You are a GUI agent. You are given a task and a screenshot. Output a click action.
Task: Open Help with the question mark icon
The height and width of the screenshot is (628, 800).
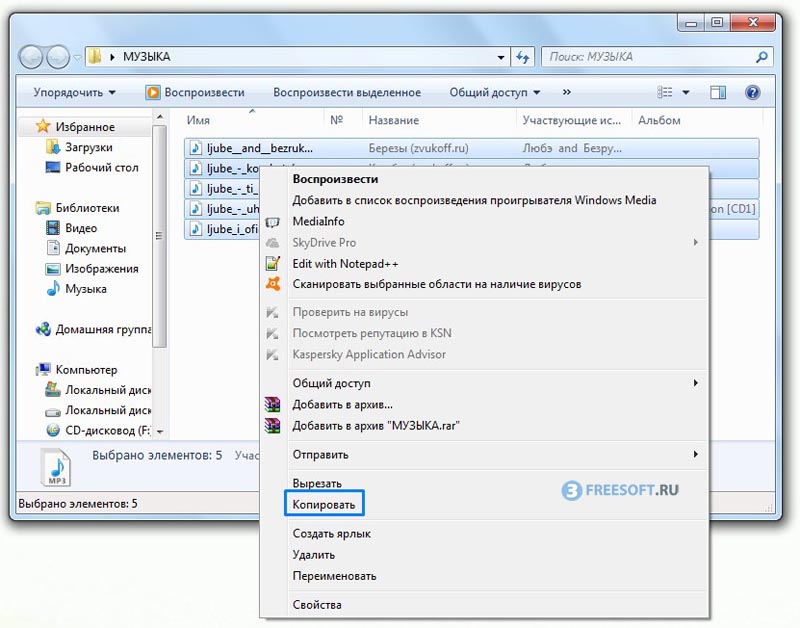752,92
